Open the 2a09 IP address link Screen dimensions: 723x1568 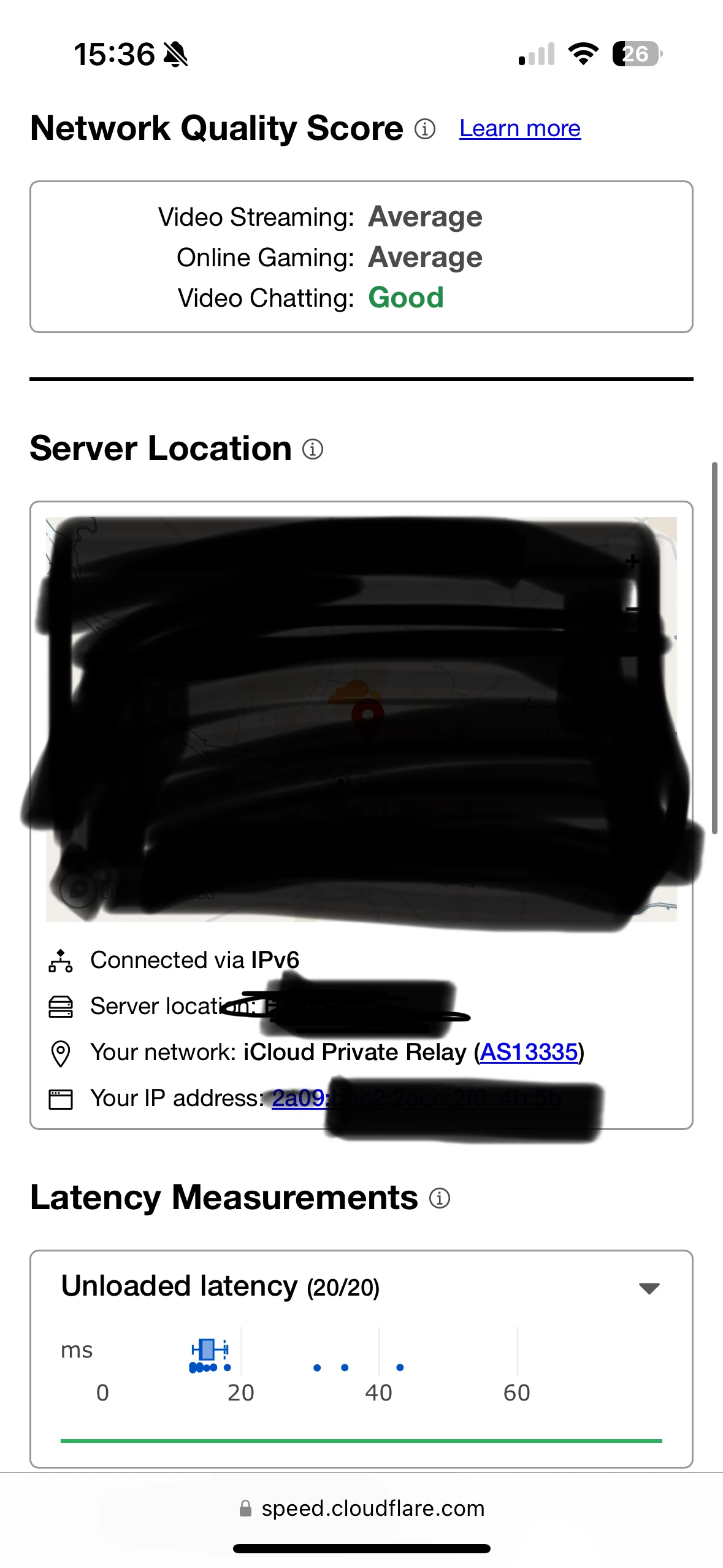point(299,1098)
